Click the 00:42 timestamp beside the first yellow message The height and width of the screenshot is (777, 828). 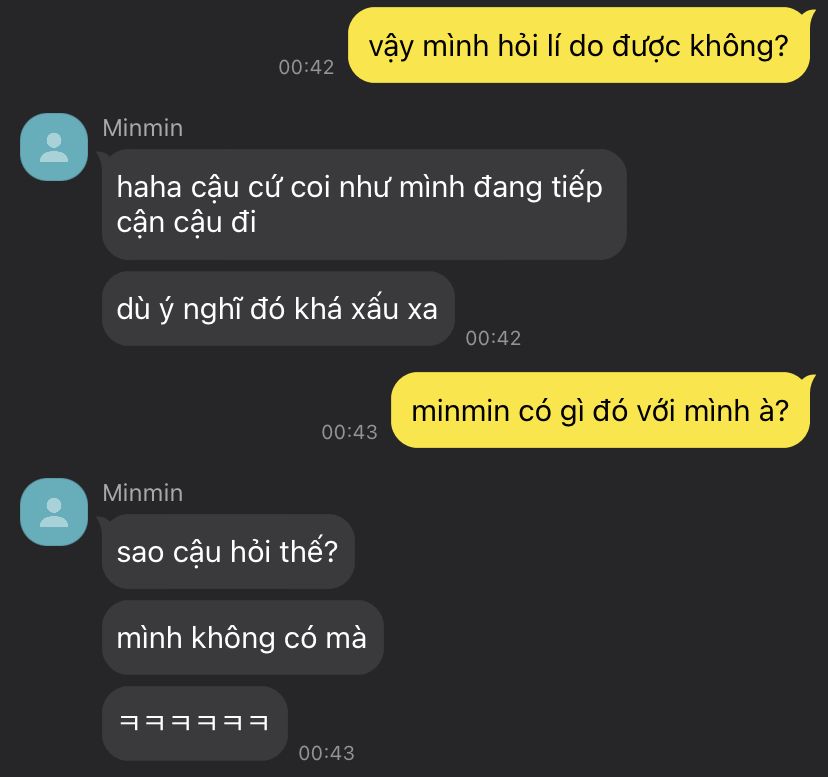pos(306,67)
